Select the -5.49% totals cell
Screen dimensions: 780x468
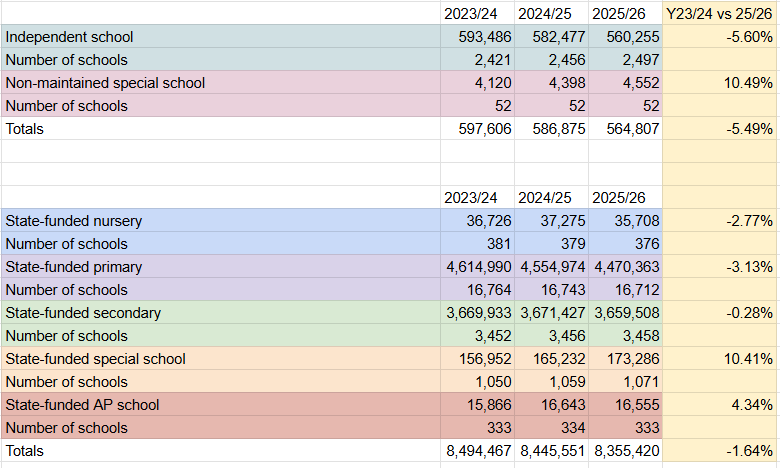point(721,129)
